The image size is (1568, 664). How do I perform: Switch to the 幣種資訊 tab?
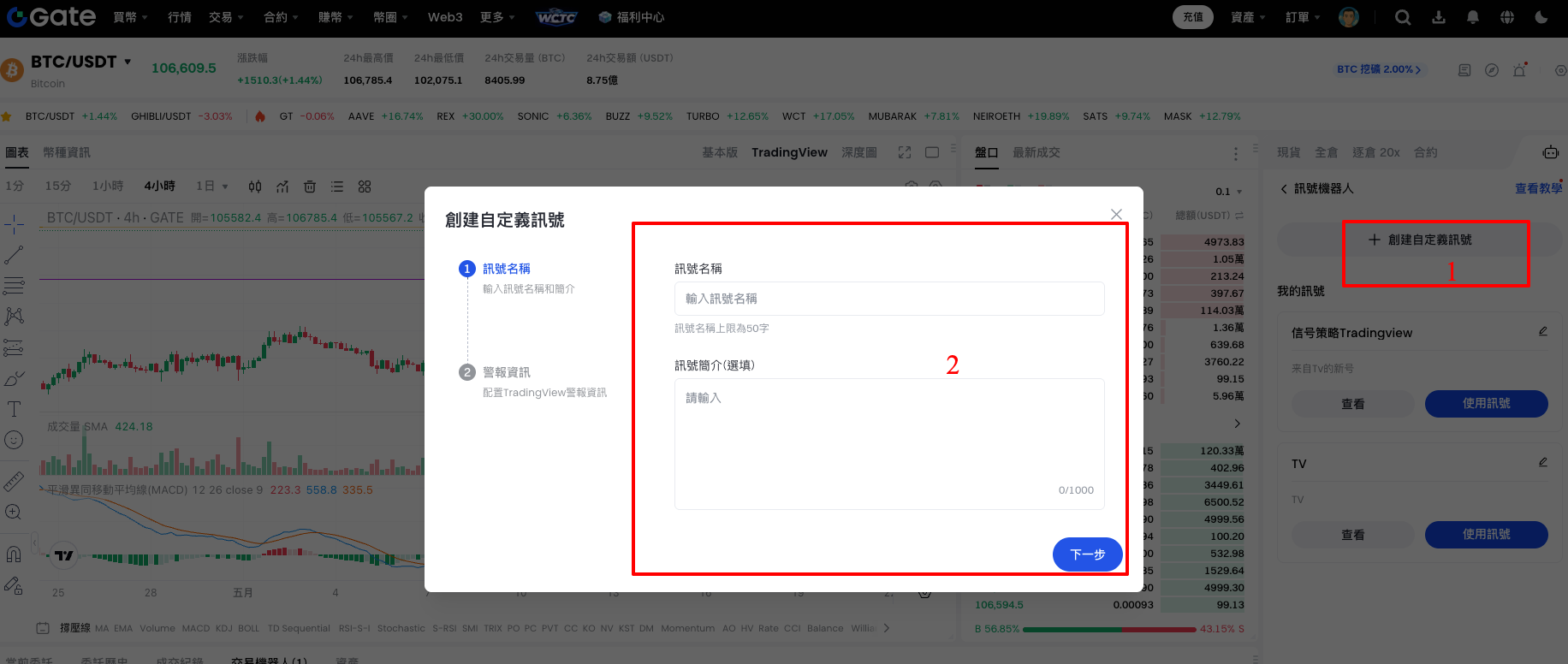click(67, 152)
